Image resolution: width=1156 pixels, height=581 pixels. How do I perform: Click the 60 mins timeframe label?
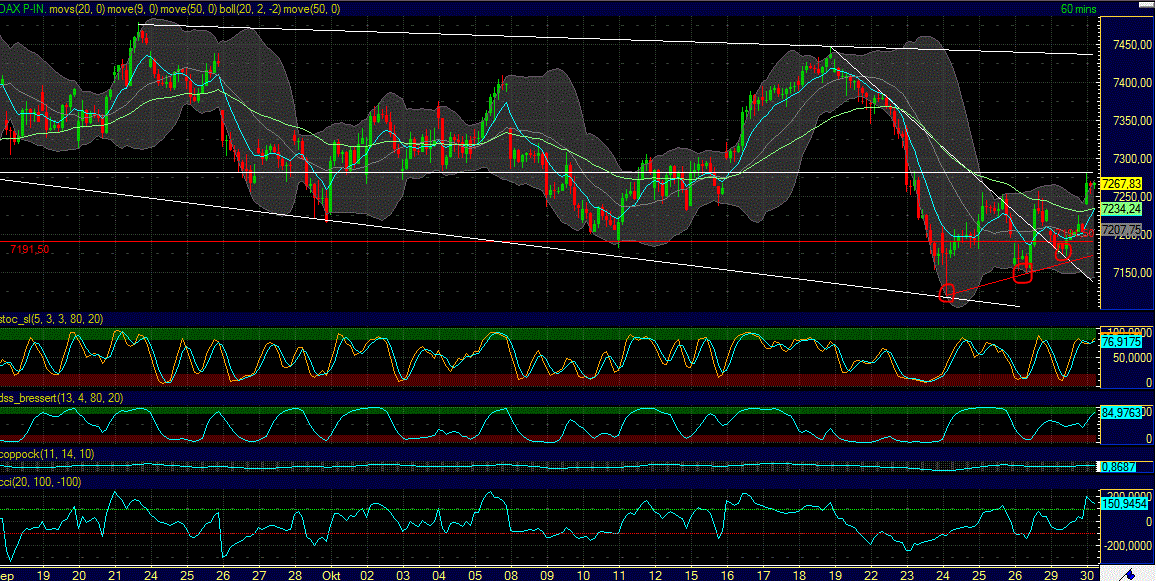tap(1078, 8)
